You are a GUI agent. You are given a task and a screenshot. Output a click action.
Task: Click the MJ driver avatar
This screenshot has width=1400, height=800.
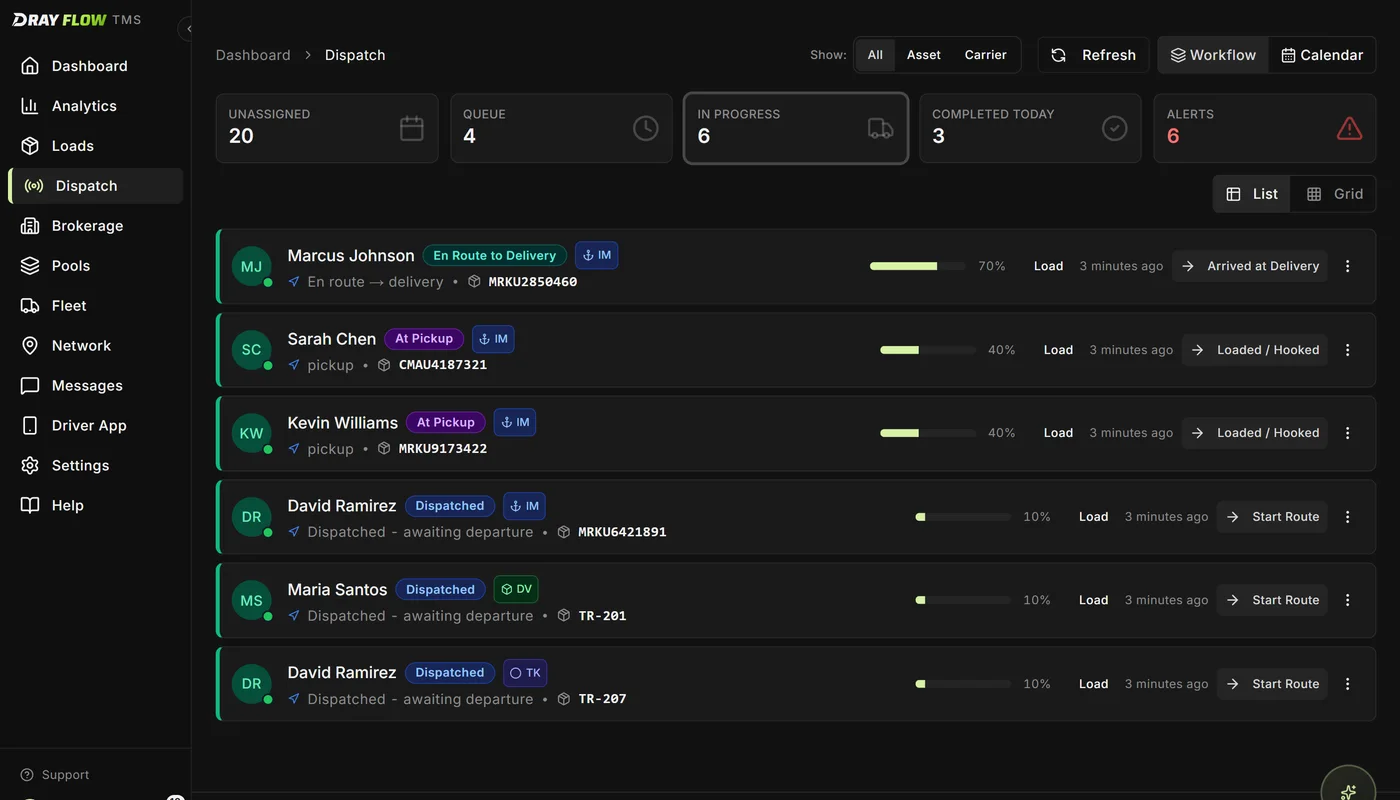tap(252, 266)
